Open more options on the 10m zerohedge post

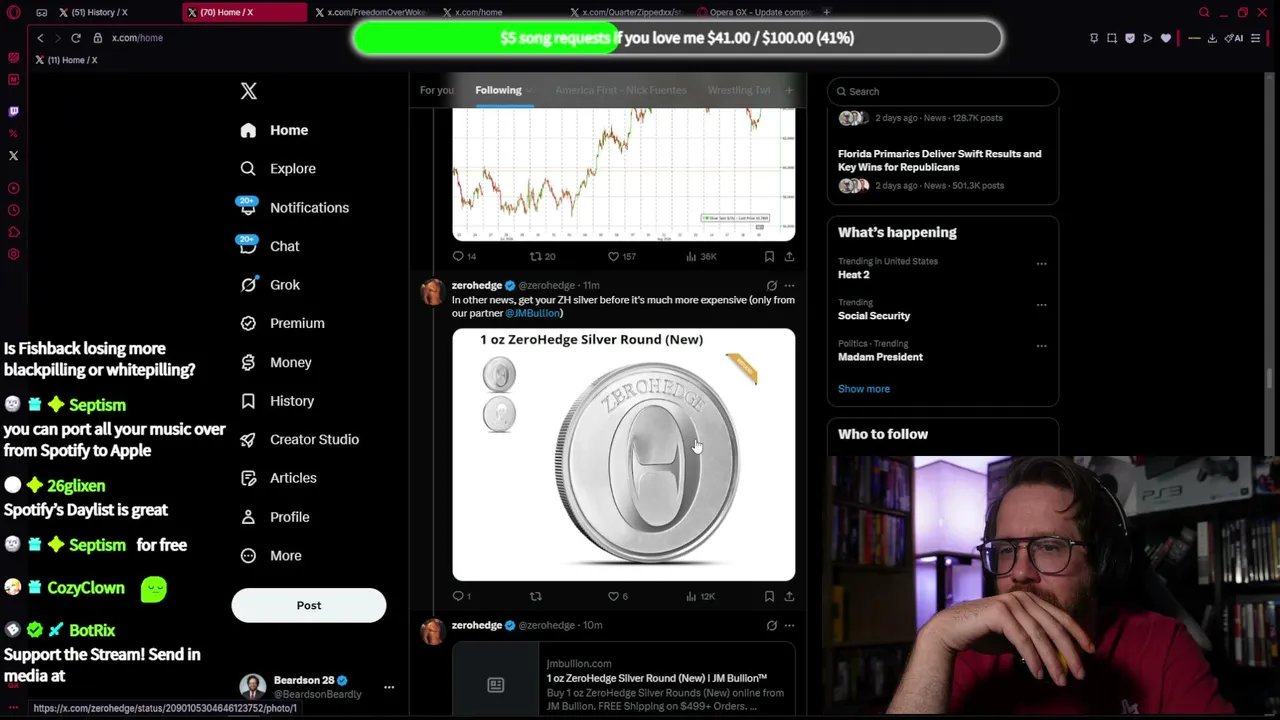pyautogui.click(x=789, y=626)
